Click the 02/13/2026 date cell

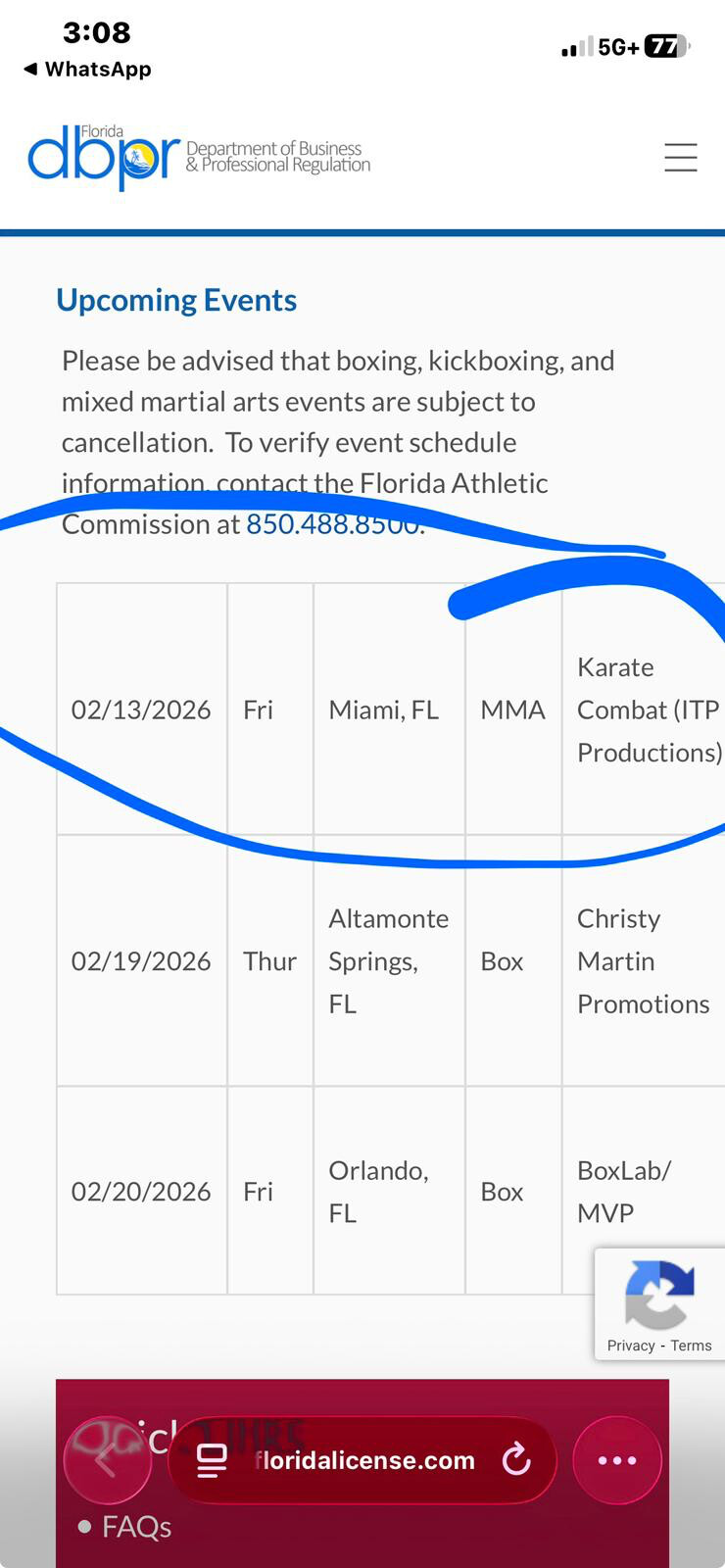pos(141,710)
